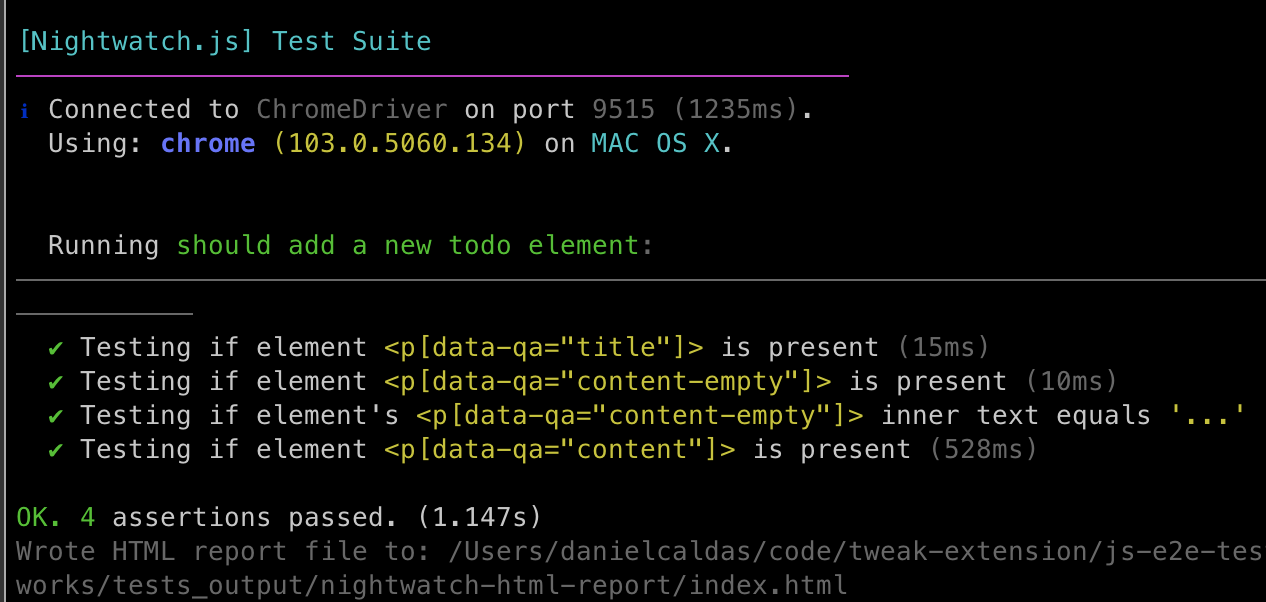Click the green checkmark for the title assertion

(x=56, y=348)
